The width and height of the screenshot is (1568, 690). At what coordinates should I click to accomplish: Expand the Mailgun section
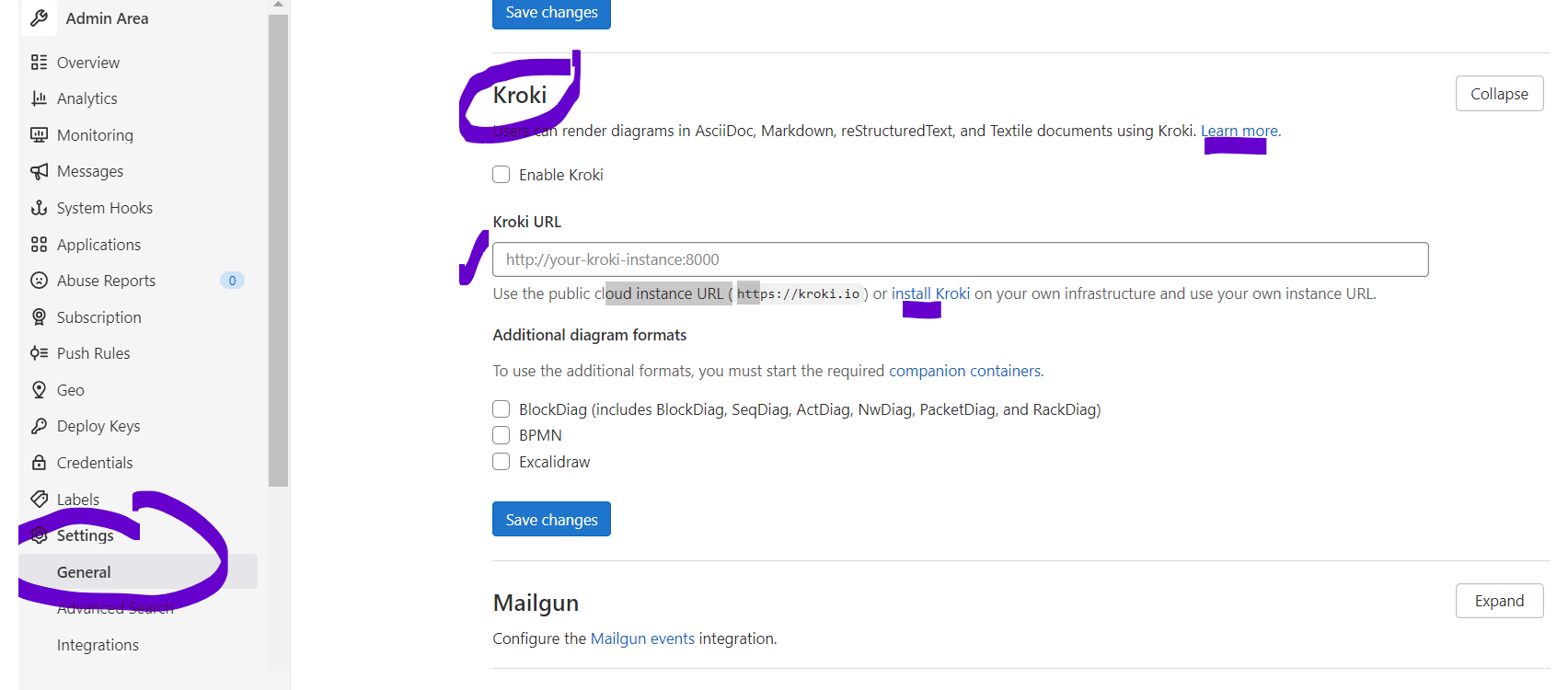tap(1499, 601)
